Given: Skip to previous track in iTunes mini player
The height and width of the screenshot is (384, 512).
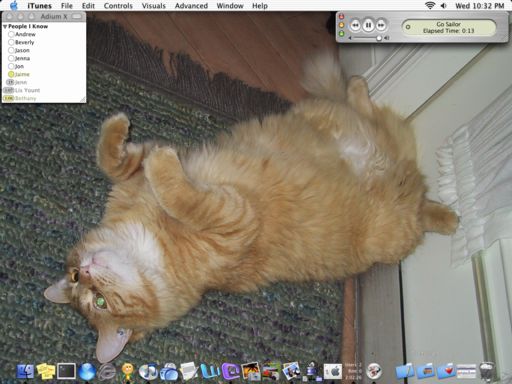Looking at the screenshot, I should 355,25.
